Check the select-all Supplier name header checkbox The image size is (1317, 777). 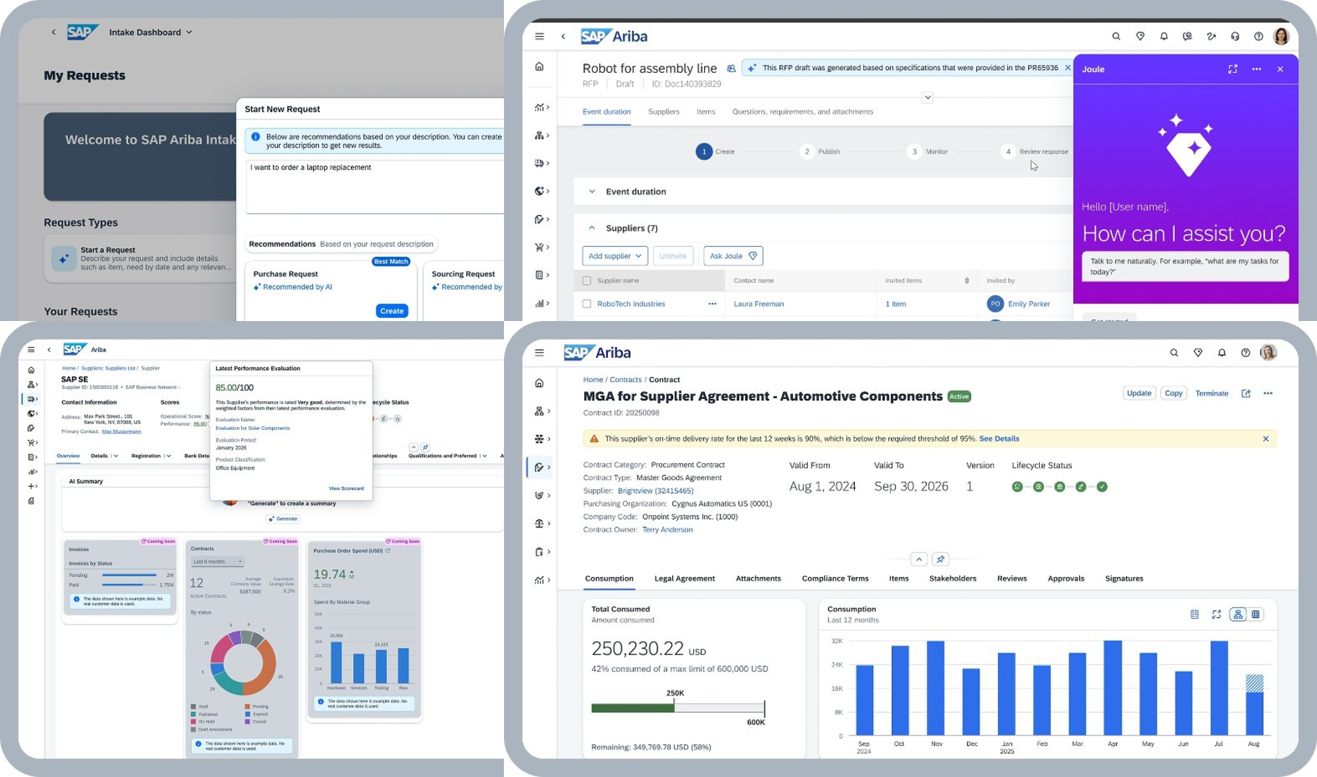click(x=587, y=281)
